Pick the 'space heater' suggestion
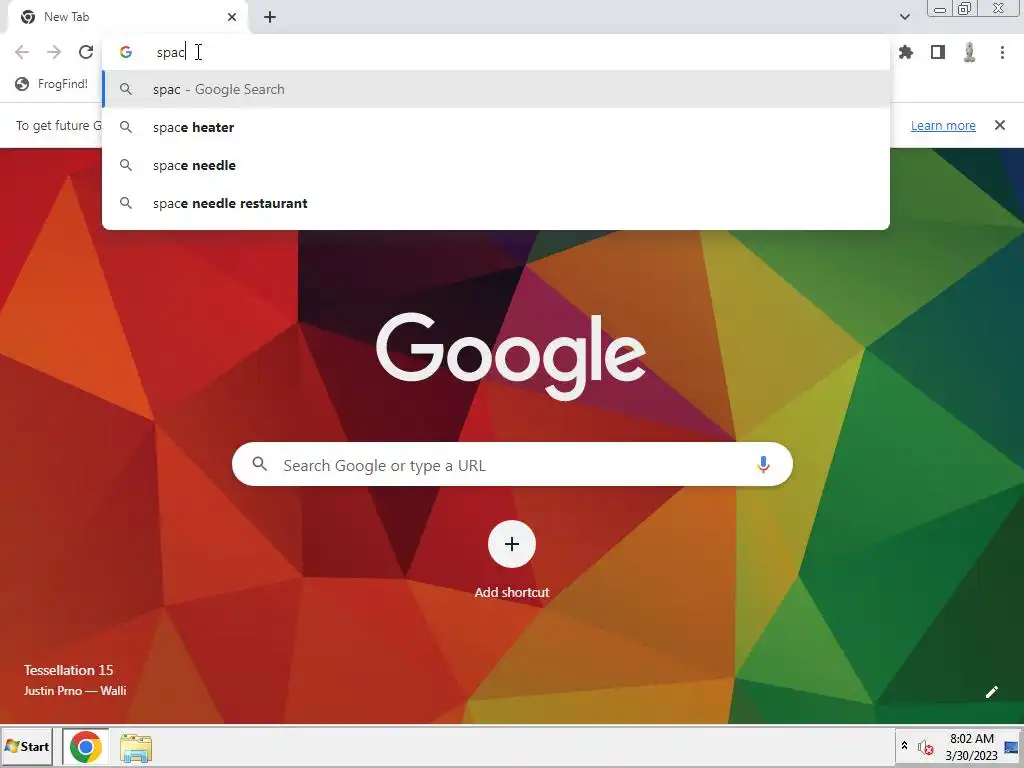 [496, 127]
